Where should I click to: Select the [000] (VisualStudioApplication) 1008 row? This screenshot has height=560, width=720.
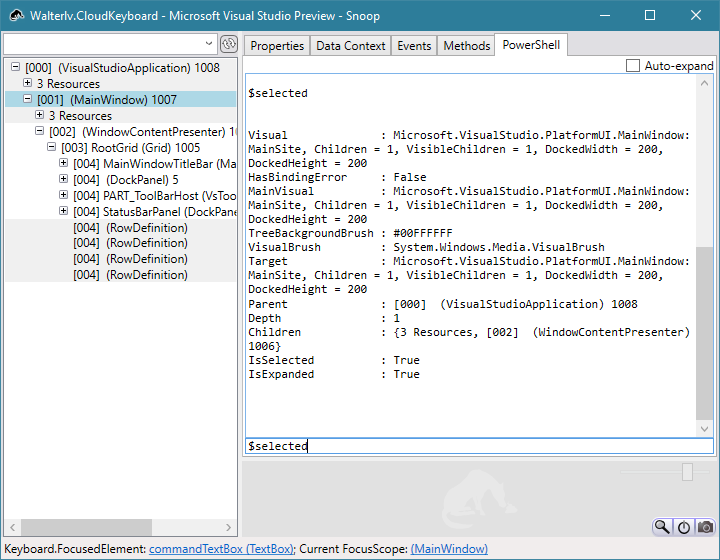coord(122,67)
